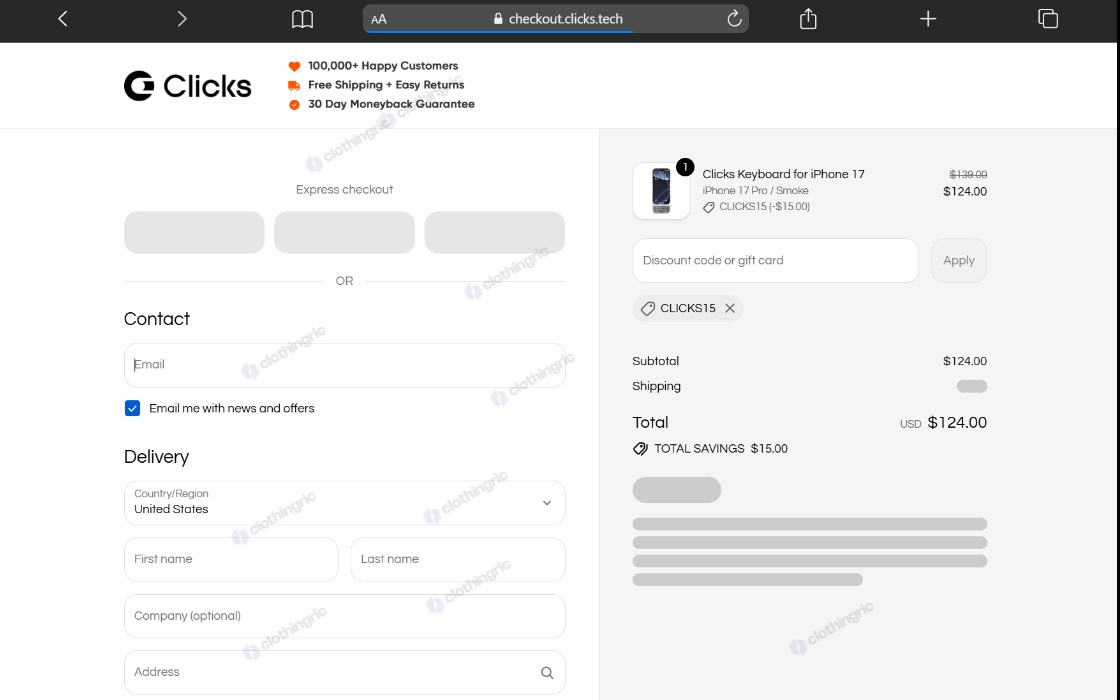Click the Shipping label
Screen dimensions: 1120x700
click(656, 386)
